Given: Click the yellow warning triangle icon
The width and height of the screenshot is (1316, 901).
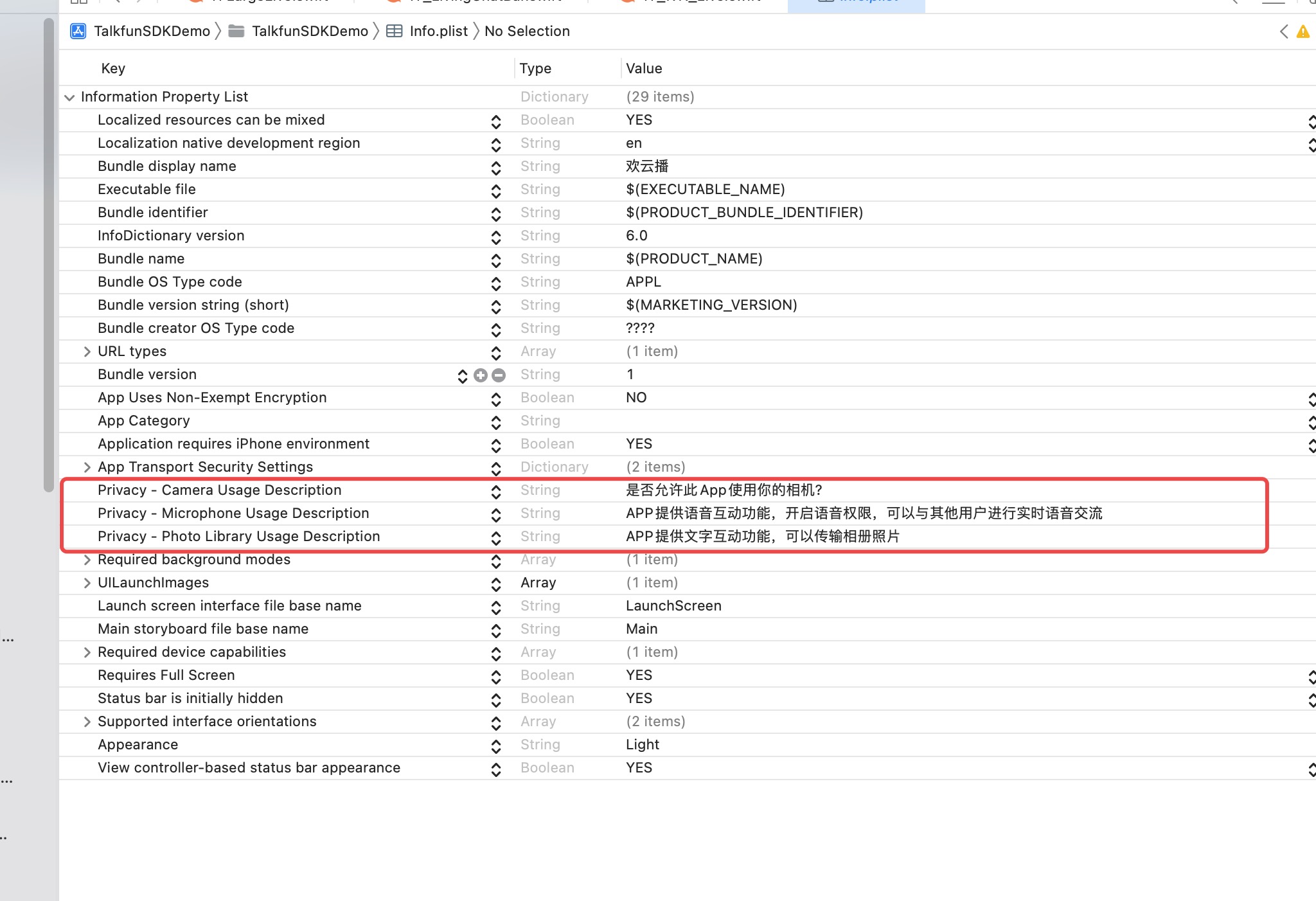Looking at the screenshot, I should [x=1303, y=31].
